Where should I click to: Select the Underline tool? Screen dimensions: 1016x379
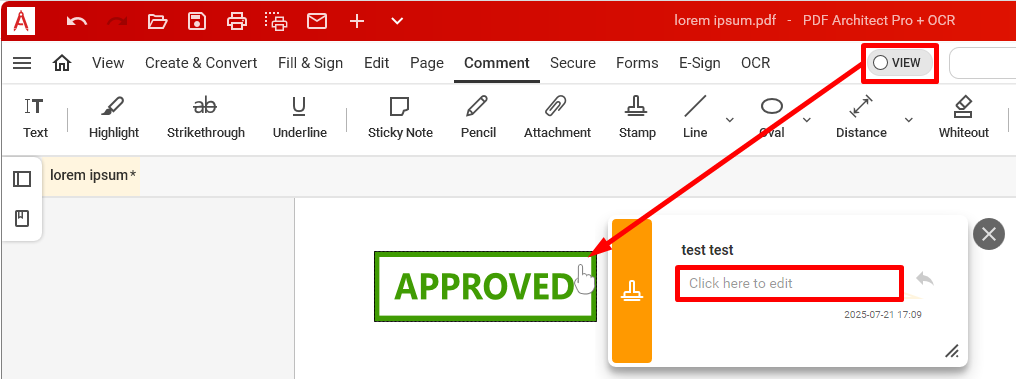299,117
